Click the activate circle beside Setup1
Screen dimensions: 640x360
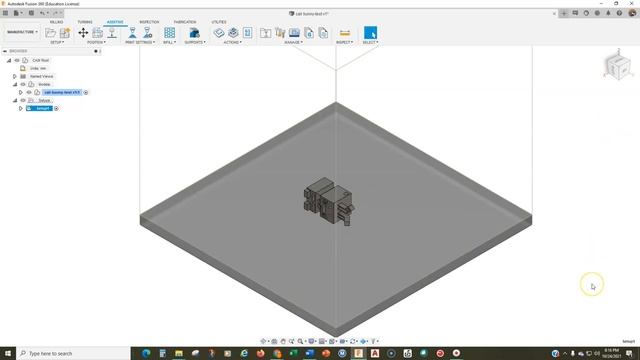(56, 108)
